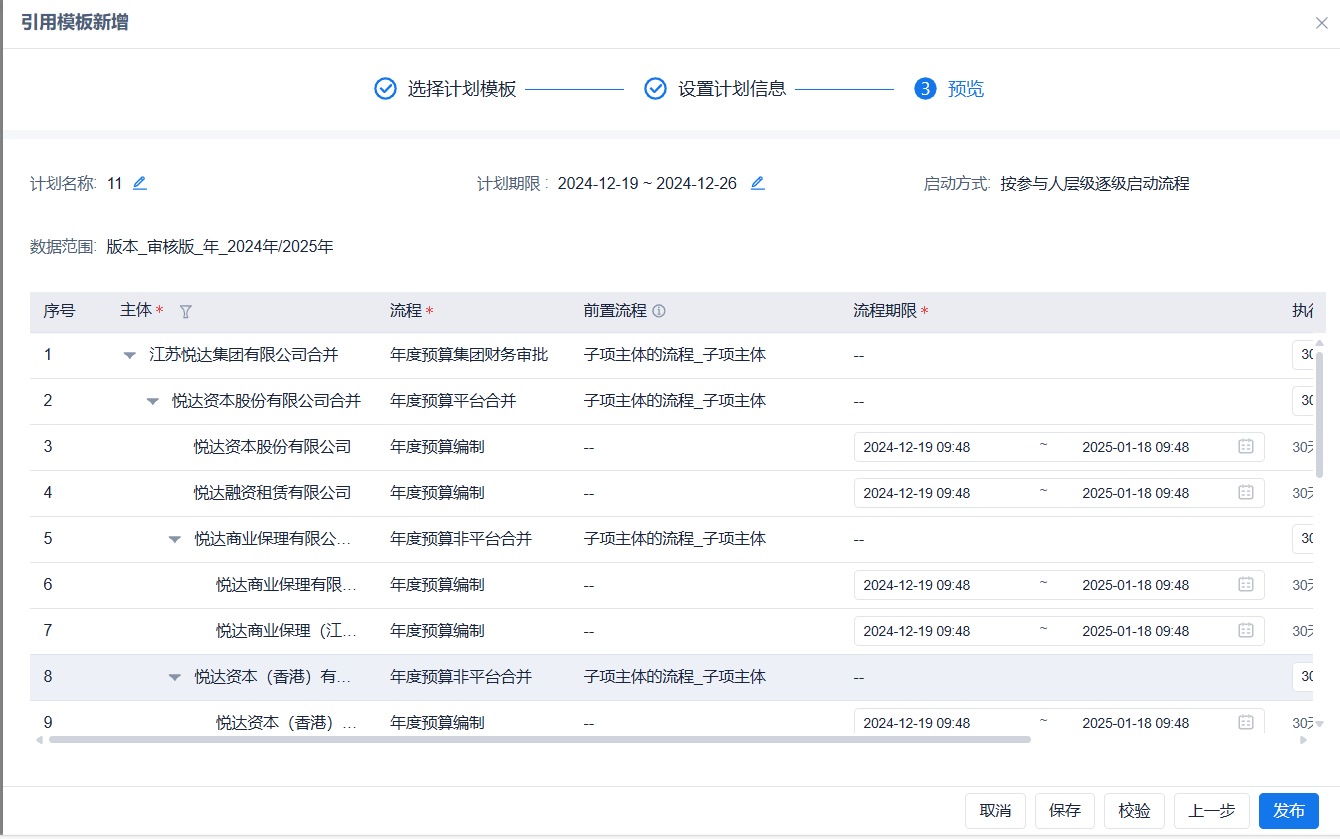Go to 设置计划信息 step
The image size is (1340, 839).
pos(716,89)
